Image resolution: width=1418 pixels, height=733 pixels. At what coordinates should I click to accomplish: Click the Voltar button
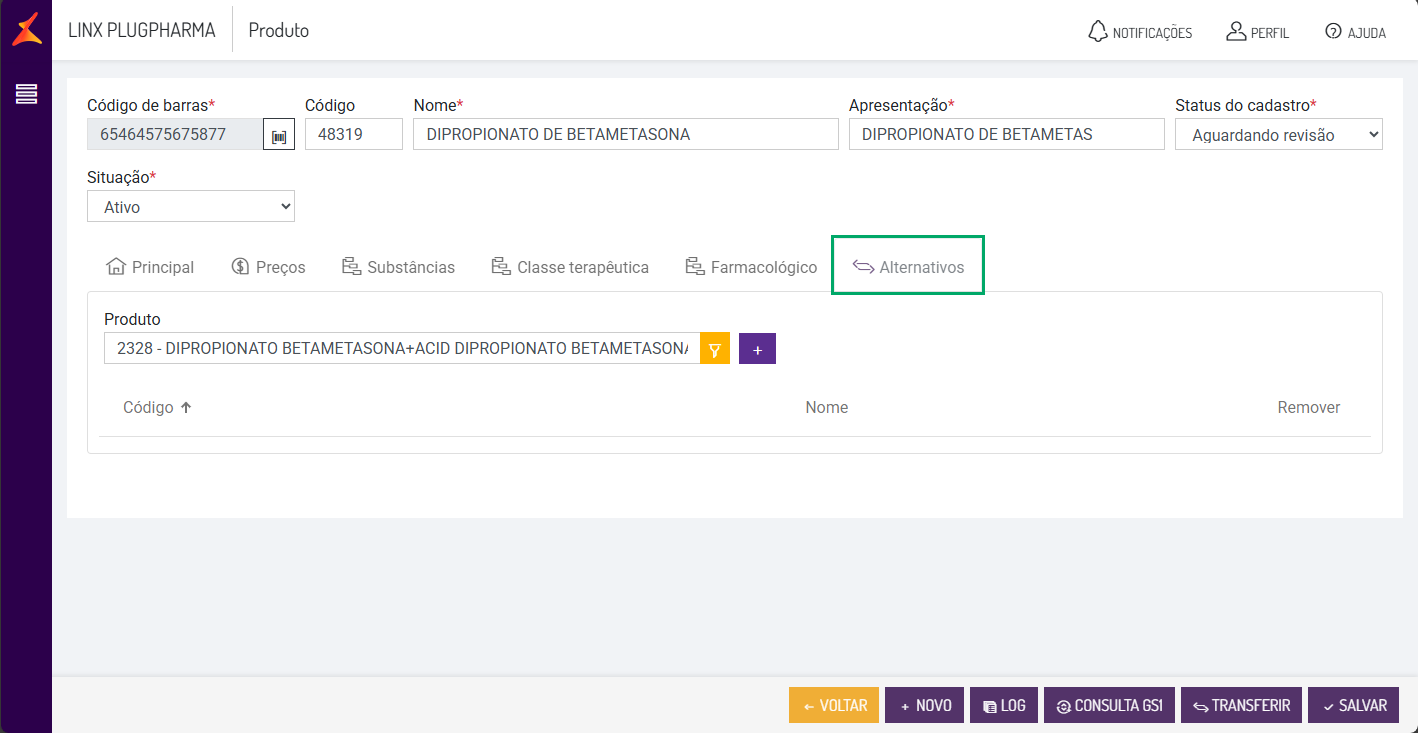[x=833, y=705]
